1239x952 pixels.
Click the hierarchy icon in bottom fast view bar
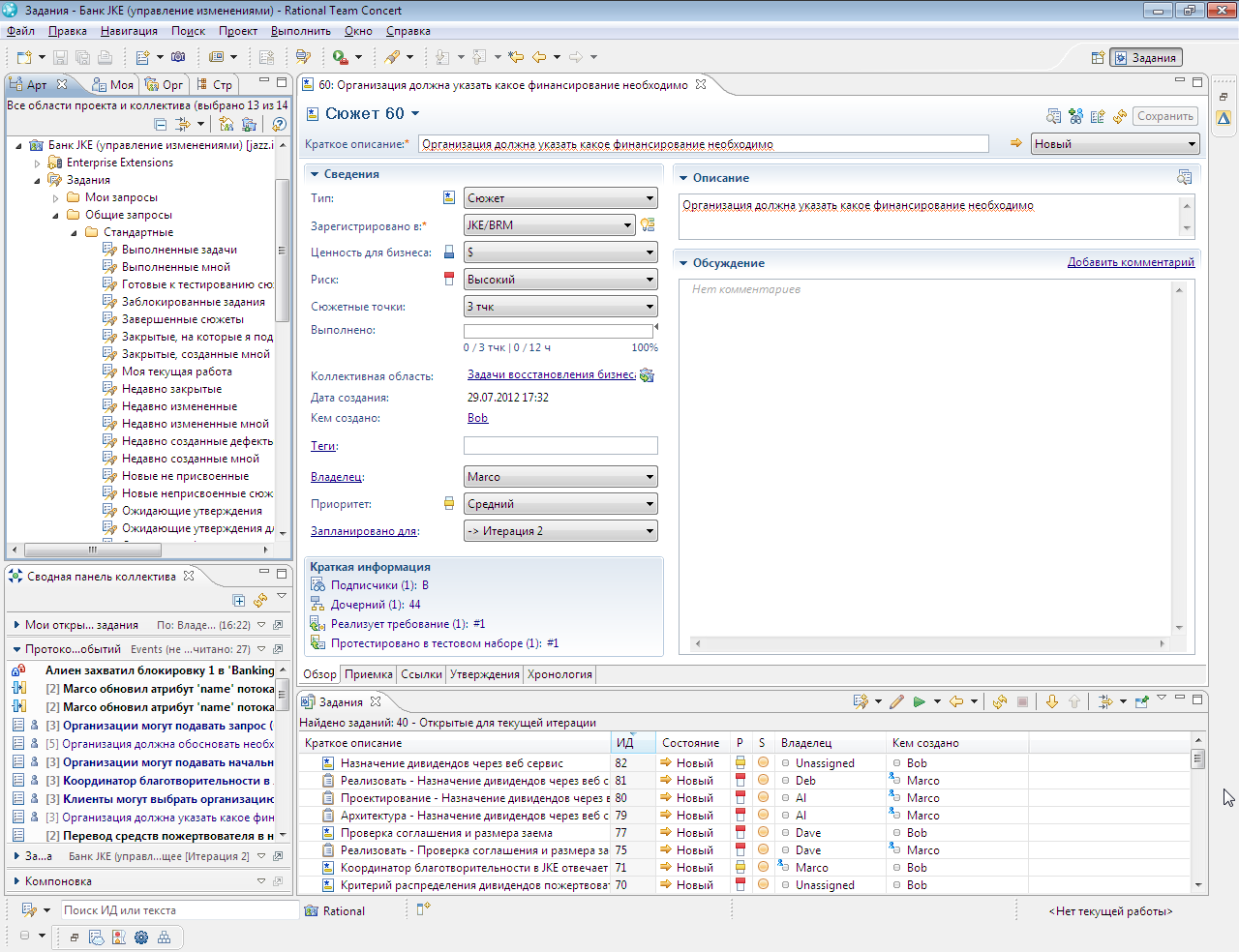tap(164, 937)
